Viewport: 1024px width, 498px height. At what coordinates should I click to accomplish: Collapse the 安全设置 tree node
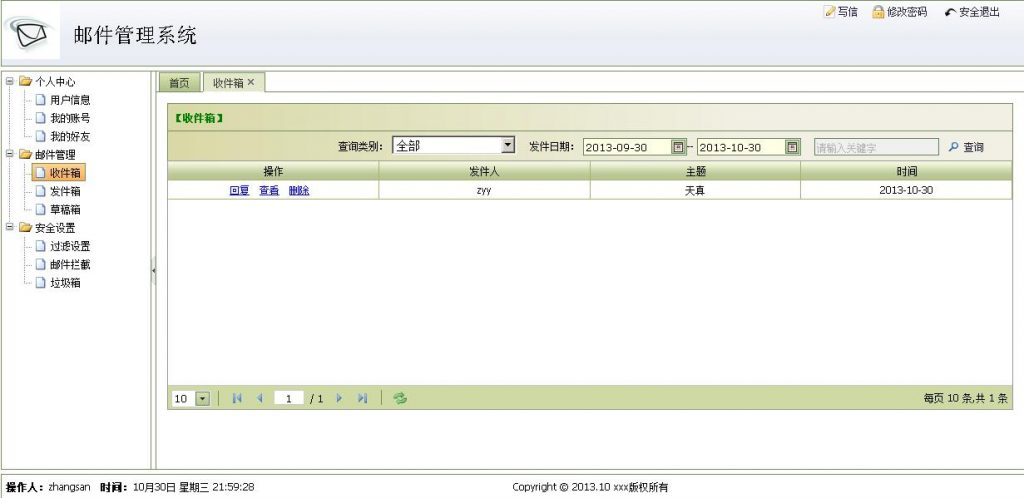(x=10, y=228)
